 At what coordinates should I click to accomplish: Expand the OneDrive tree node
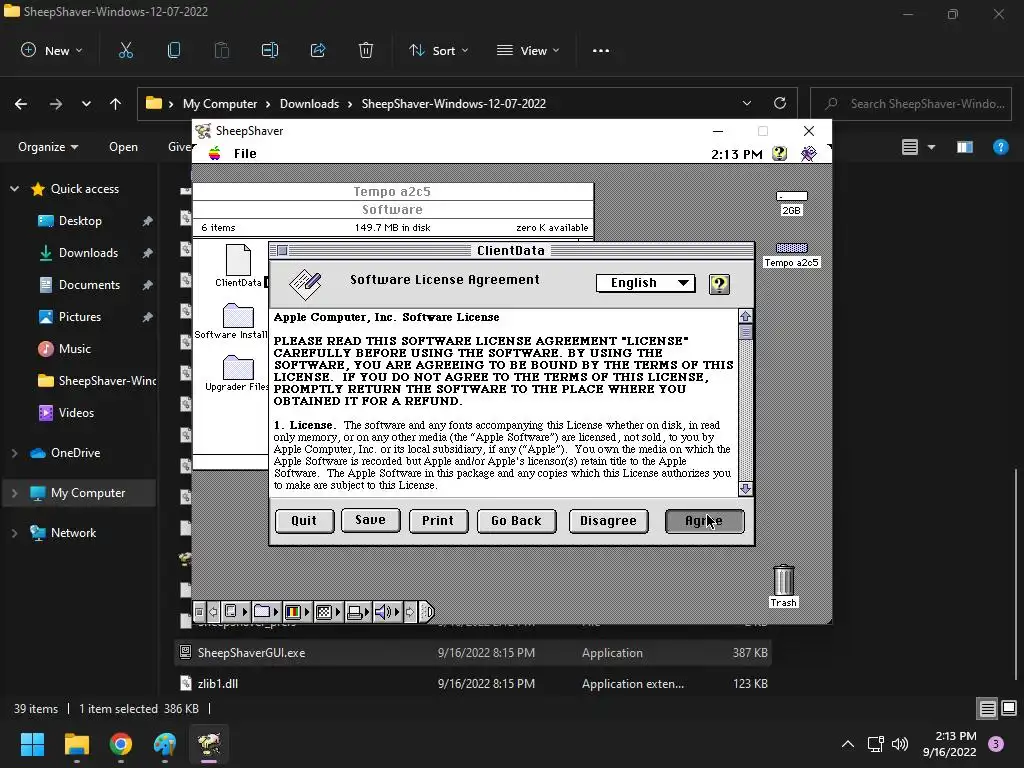click(x=14, y=453)
